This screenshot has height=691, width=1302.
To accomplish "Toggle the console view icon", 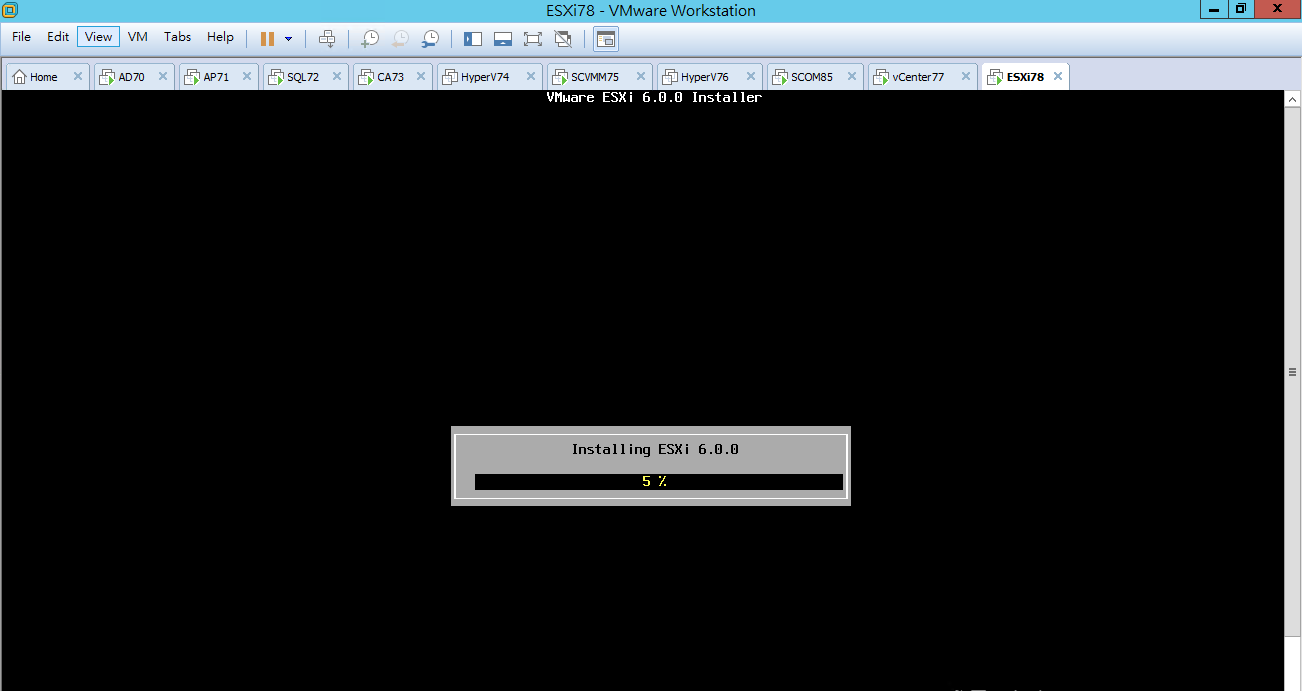I will (x=606, y=39).
